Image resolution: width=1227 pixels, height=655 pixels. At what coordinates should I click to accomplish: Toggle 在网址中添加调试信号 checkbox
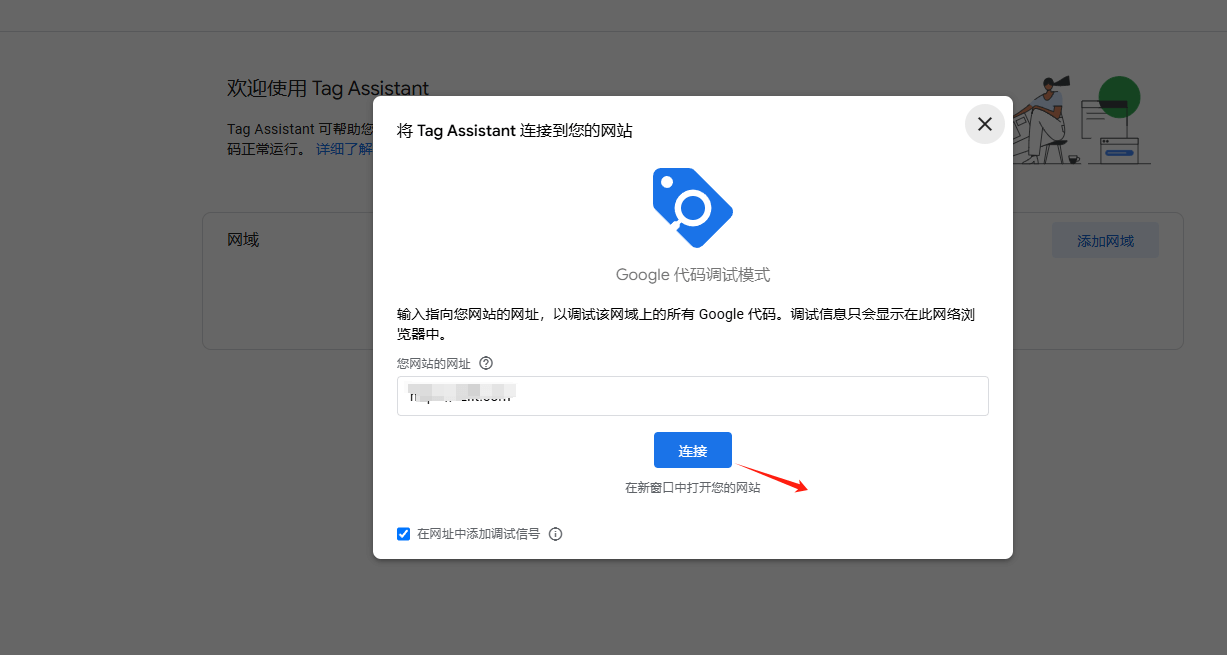404,534
